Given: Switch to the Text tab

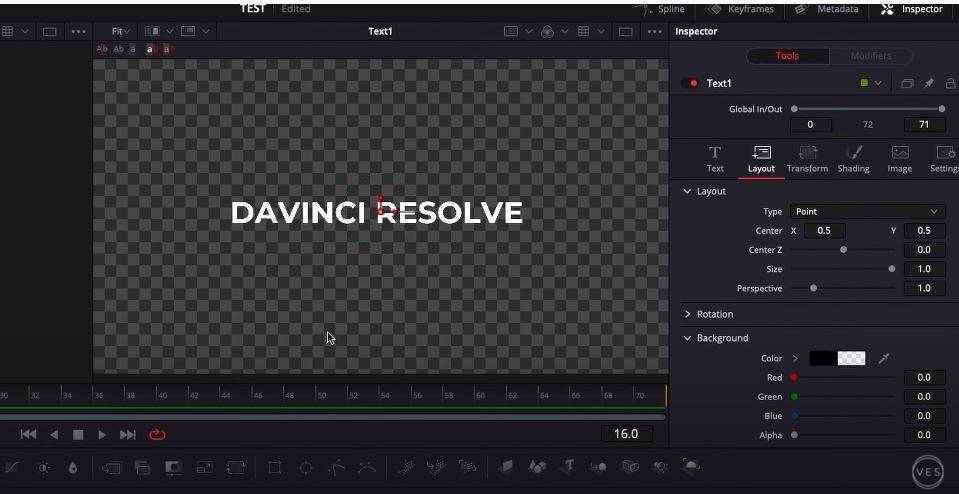Looking at the screenshot, I should [715, 160].
